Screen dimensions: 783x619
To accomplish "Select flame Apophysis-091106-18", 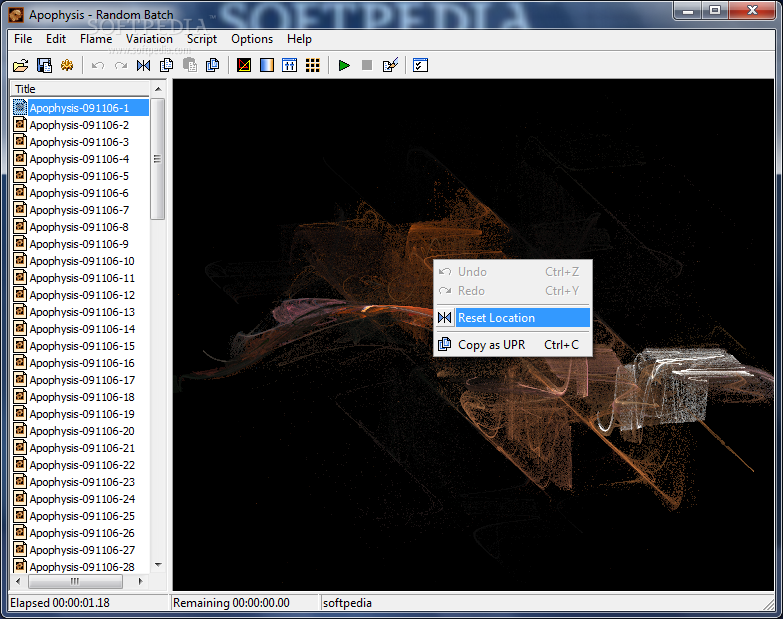I will [x=82, y=396].
